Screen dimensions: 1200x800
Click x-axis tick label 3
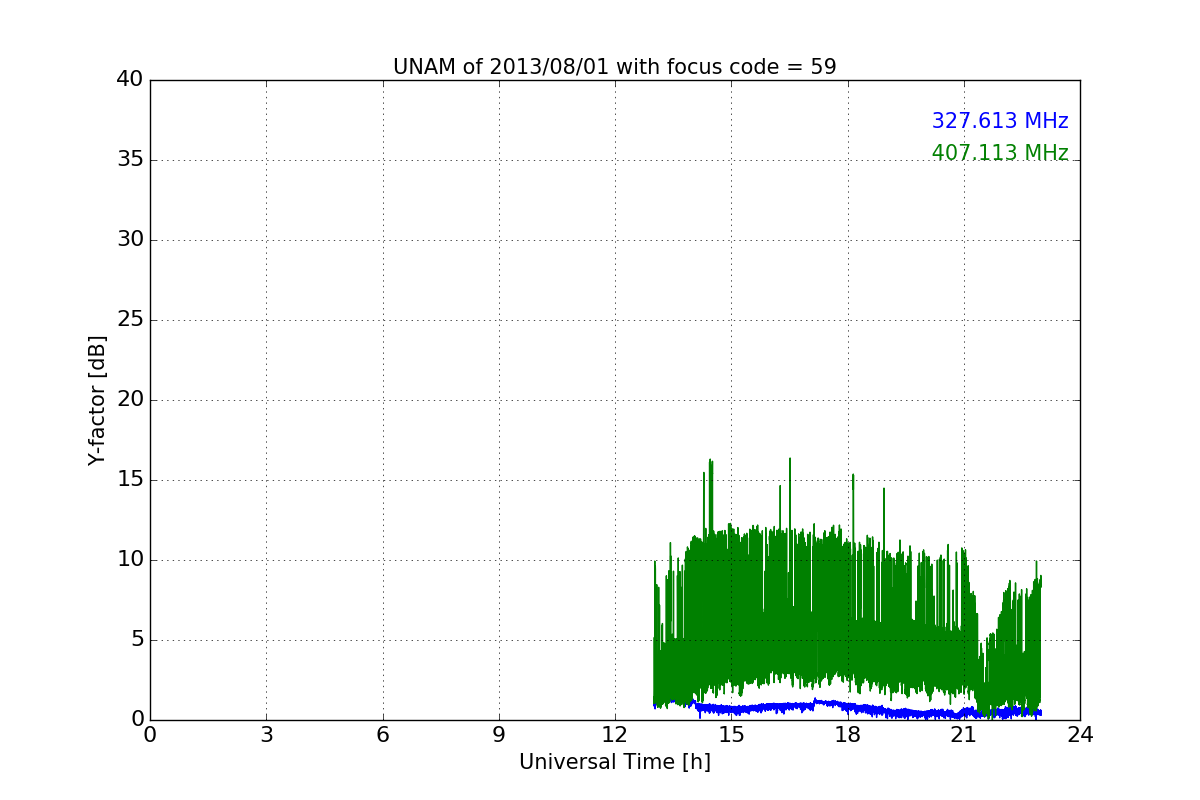click(x=266, y=735)
